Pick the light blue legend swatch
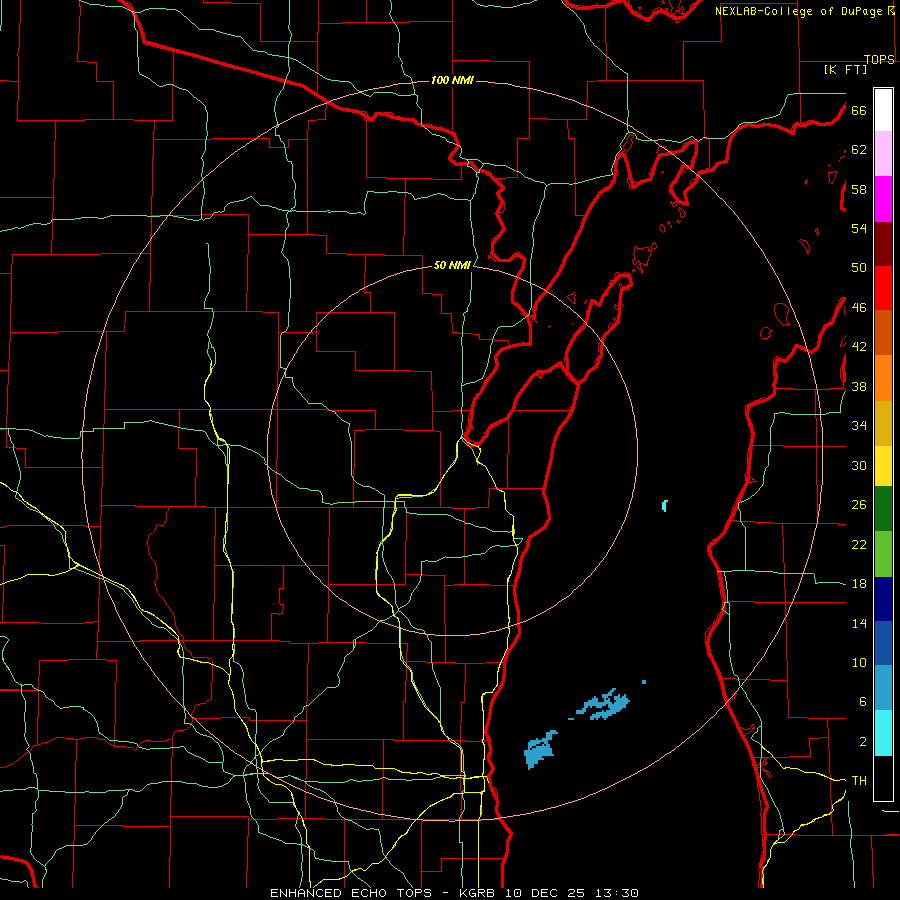The width and height of the screenshot is (900, 900). (883, 688)
